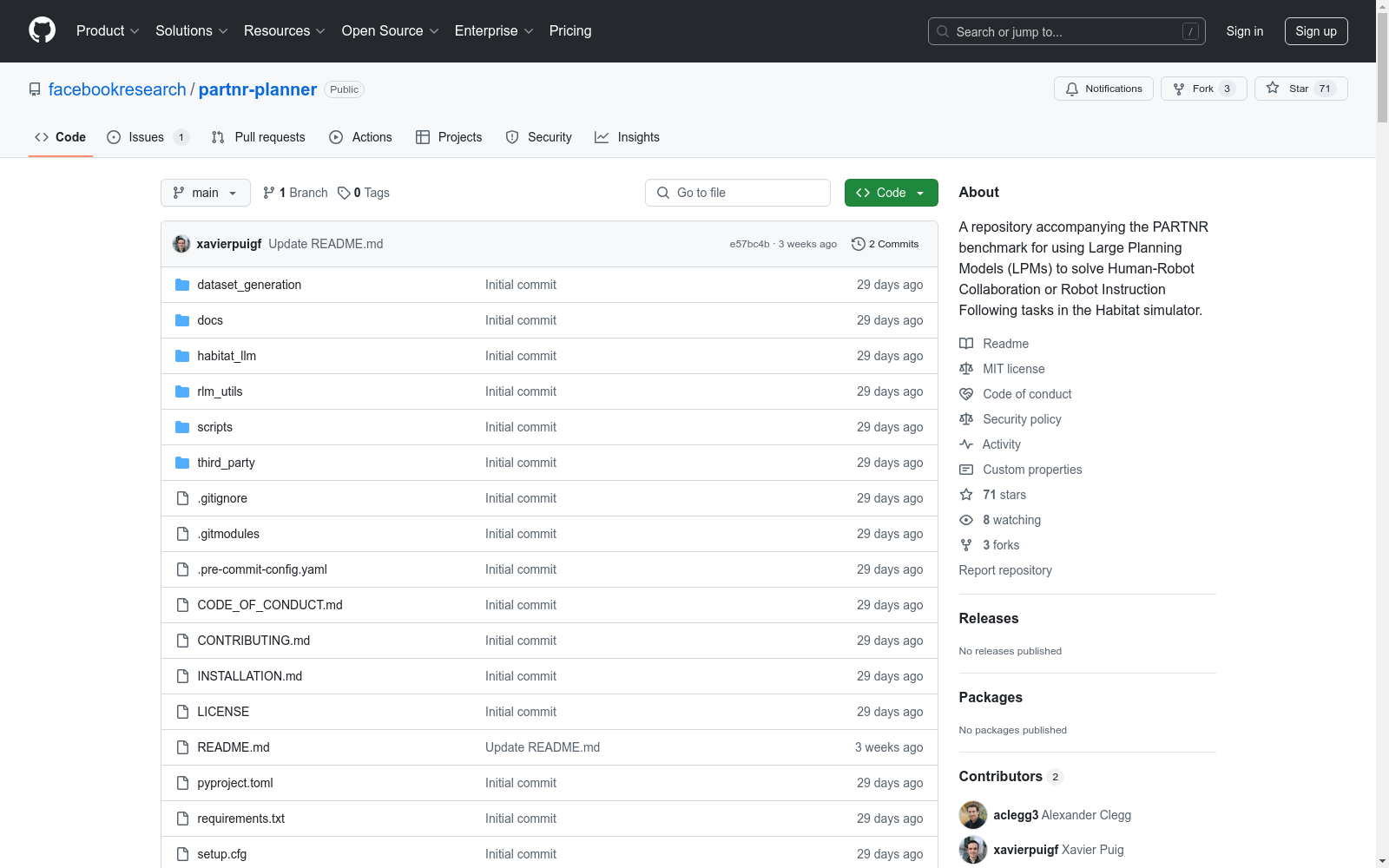Click the book icon next to Readme

coord(966,344)
